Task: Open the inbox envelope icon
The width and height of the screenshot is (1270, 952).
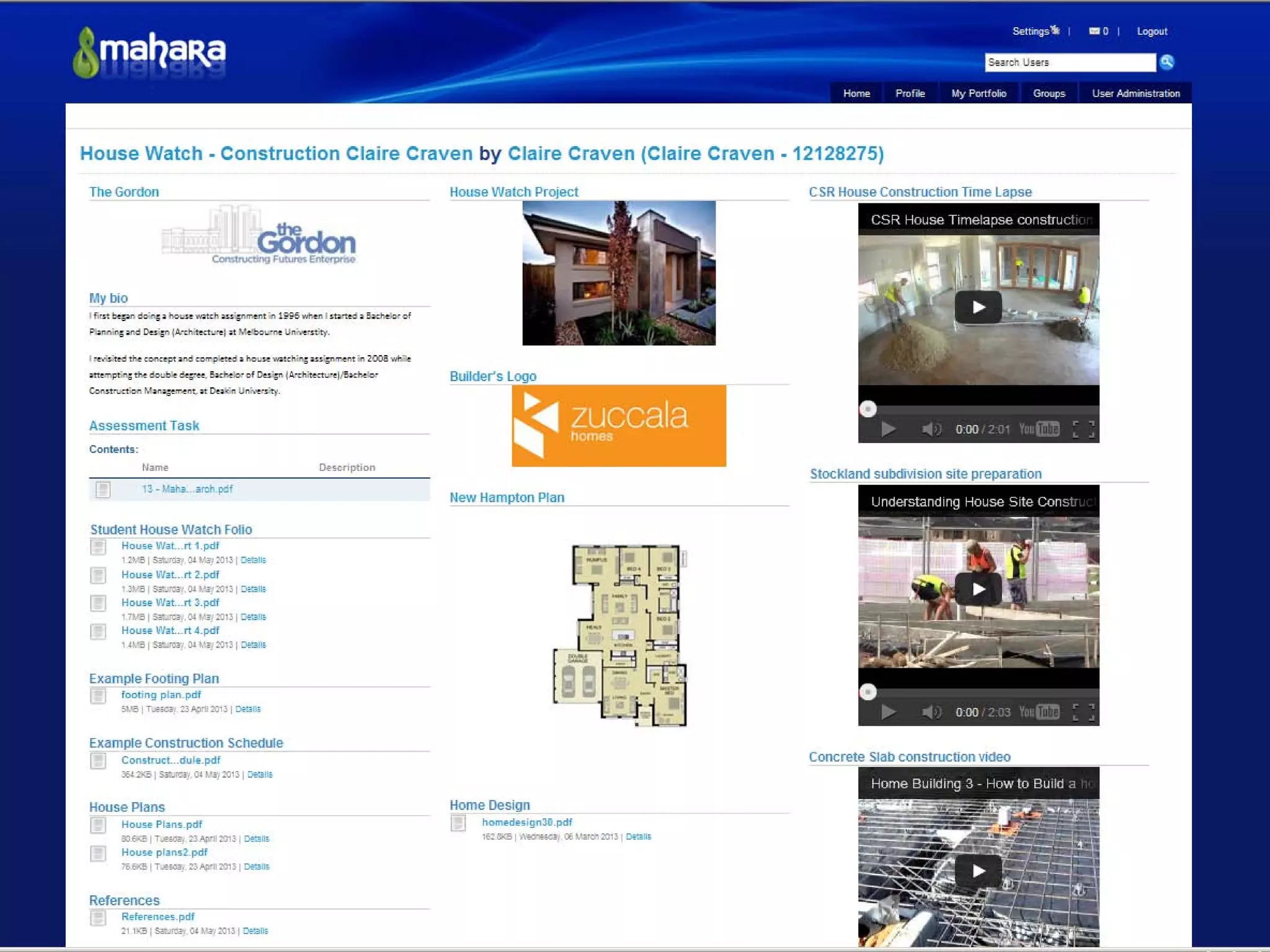Action: coord(1094,31)
